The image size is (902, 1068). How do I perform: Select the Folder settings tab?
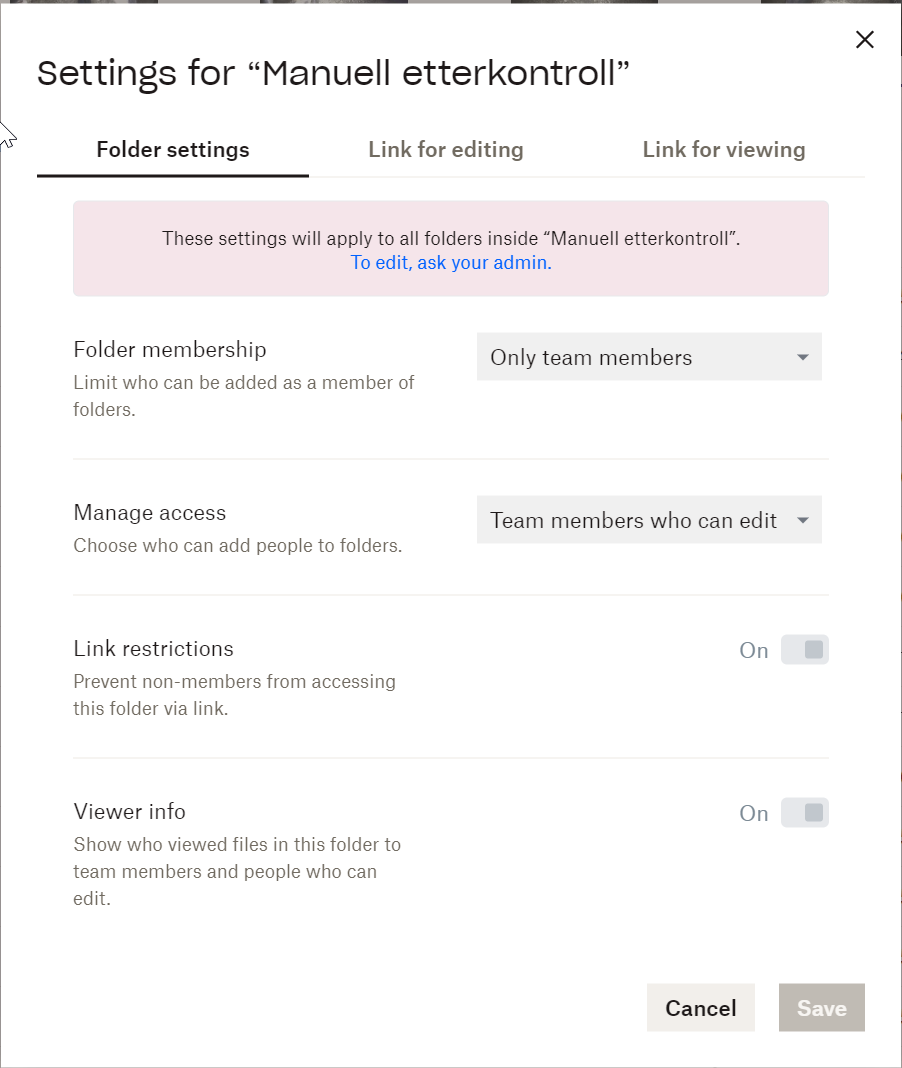173,150
